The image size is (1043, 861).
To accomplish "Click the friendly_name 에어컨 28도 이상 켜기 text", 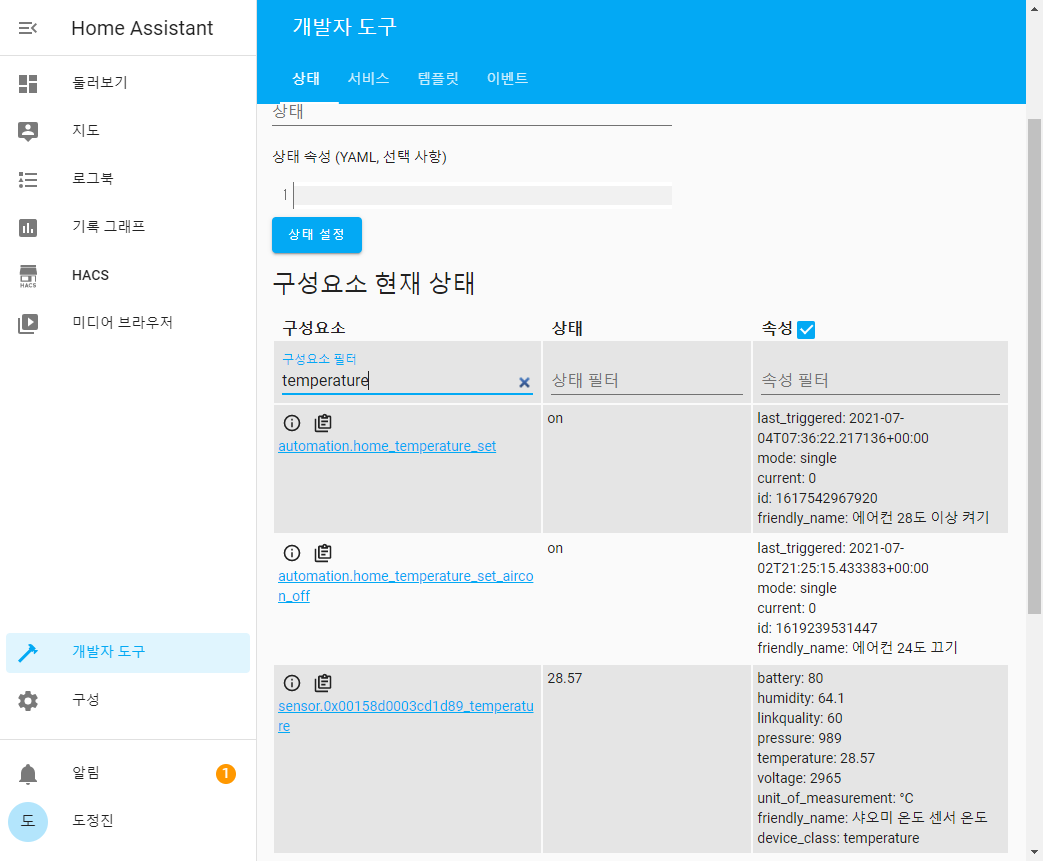I will (x=873, y=518).
